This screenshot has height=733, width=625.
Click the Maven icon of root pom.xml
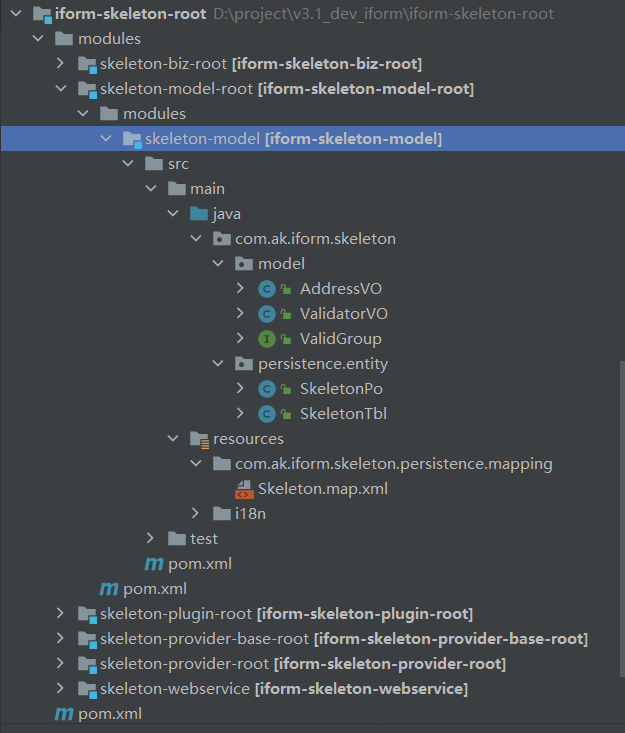click(x=63, y=714)
